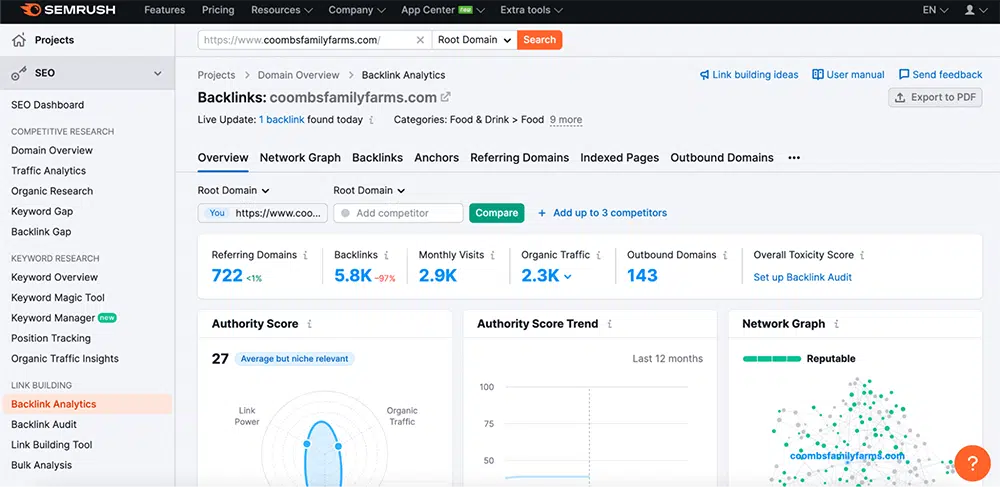
Task: Open the more tabs ellipsis icon
Action: pyautogui.click(x=794, y=158)
